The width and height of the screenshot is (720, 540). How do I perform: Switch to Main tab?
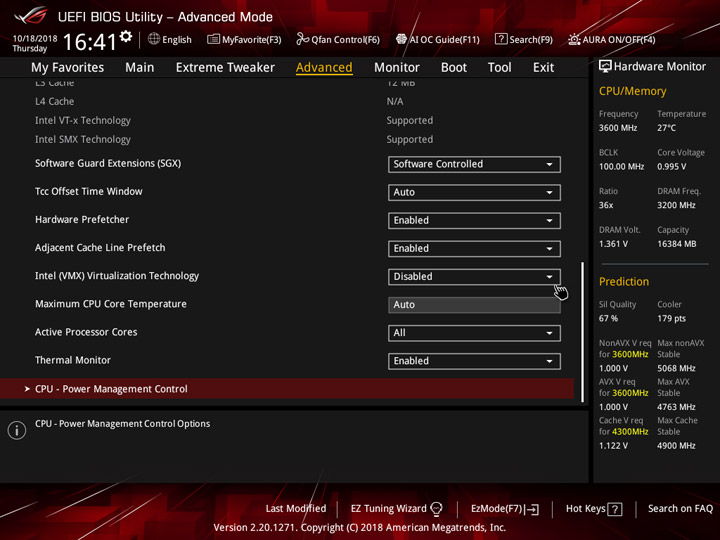[x=140, y=68]
